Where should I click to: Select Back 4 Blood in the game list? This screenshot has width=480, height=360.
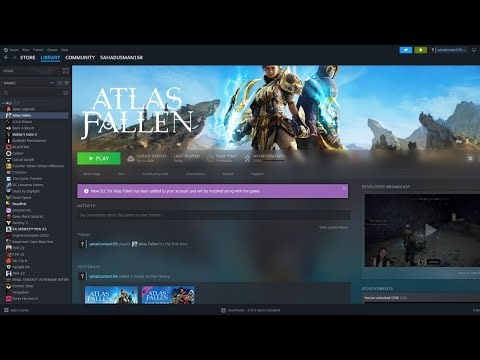tap(23, 128)
